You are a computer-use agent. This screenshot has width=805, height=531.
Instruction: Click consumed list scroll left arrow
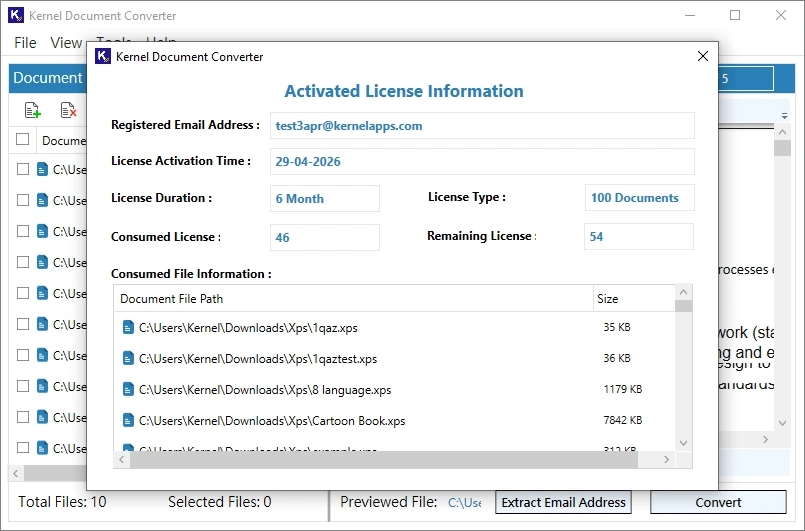point(122,459)
